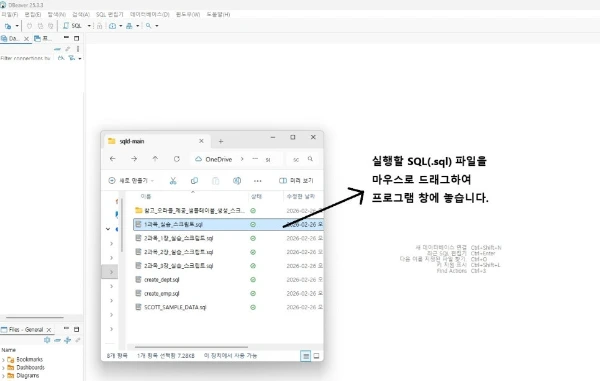Screen dimensions: 600x381
Task: Expand the DBeaver search icon dropdown arrow
Action: tap(157, 26)
